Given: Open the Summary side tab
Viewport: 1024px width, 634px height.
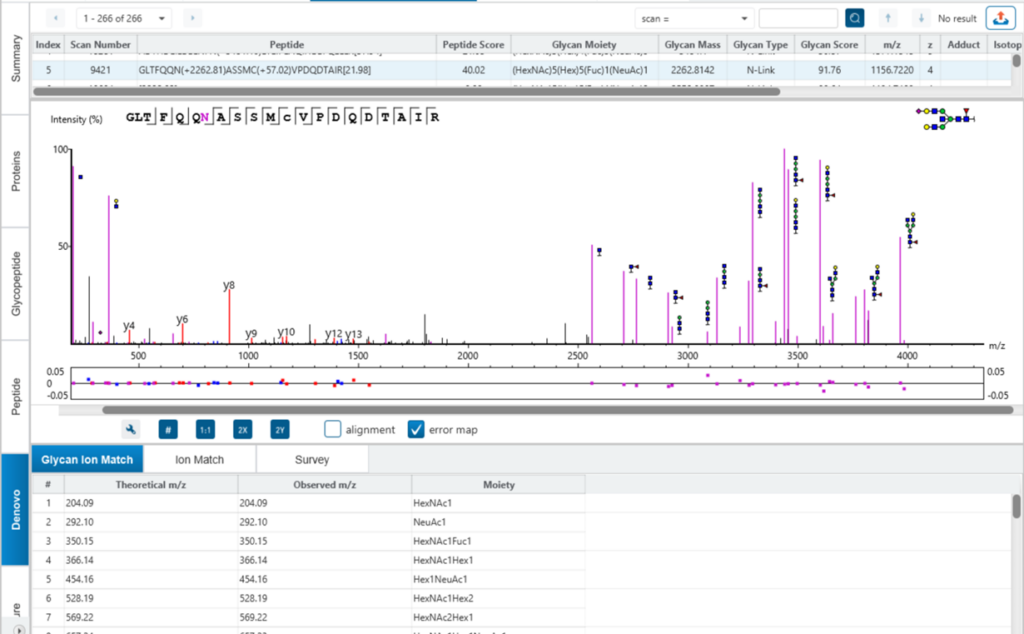Looking at the screenshot, I should pyautogui.click(x=16, y=59).
